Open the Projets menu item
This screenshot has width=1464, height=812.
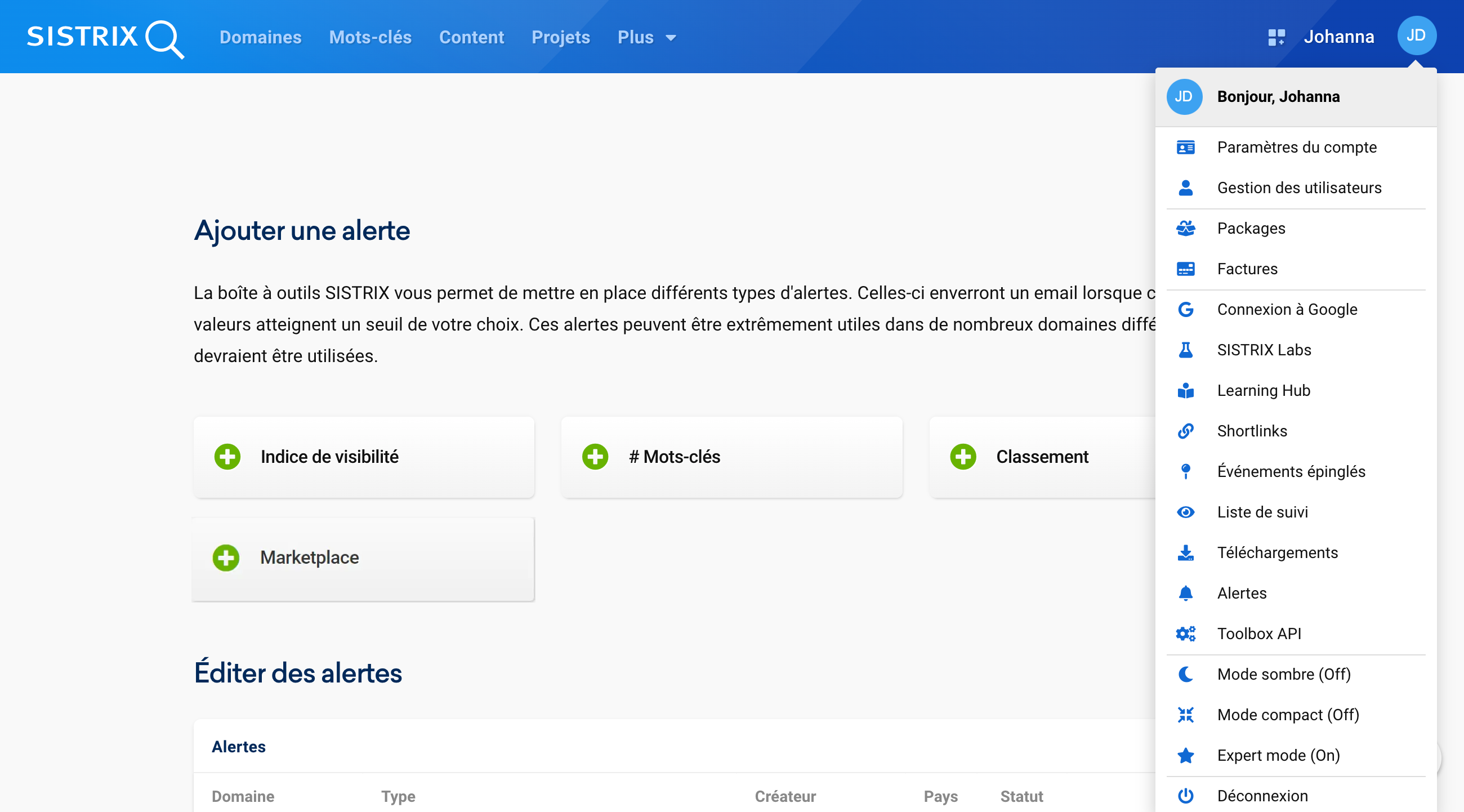[x=560, y=37]
